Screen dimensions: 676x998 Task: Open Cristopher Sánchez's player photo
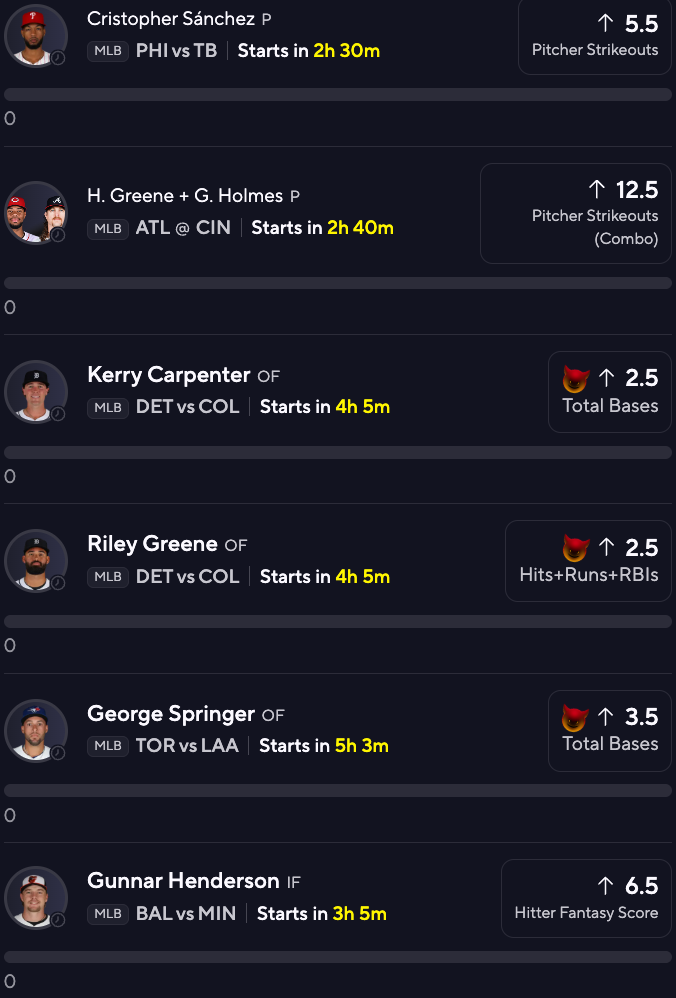click(36, 36)
